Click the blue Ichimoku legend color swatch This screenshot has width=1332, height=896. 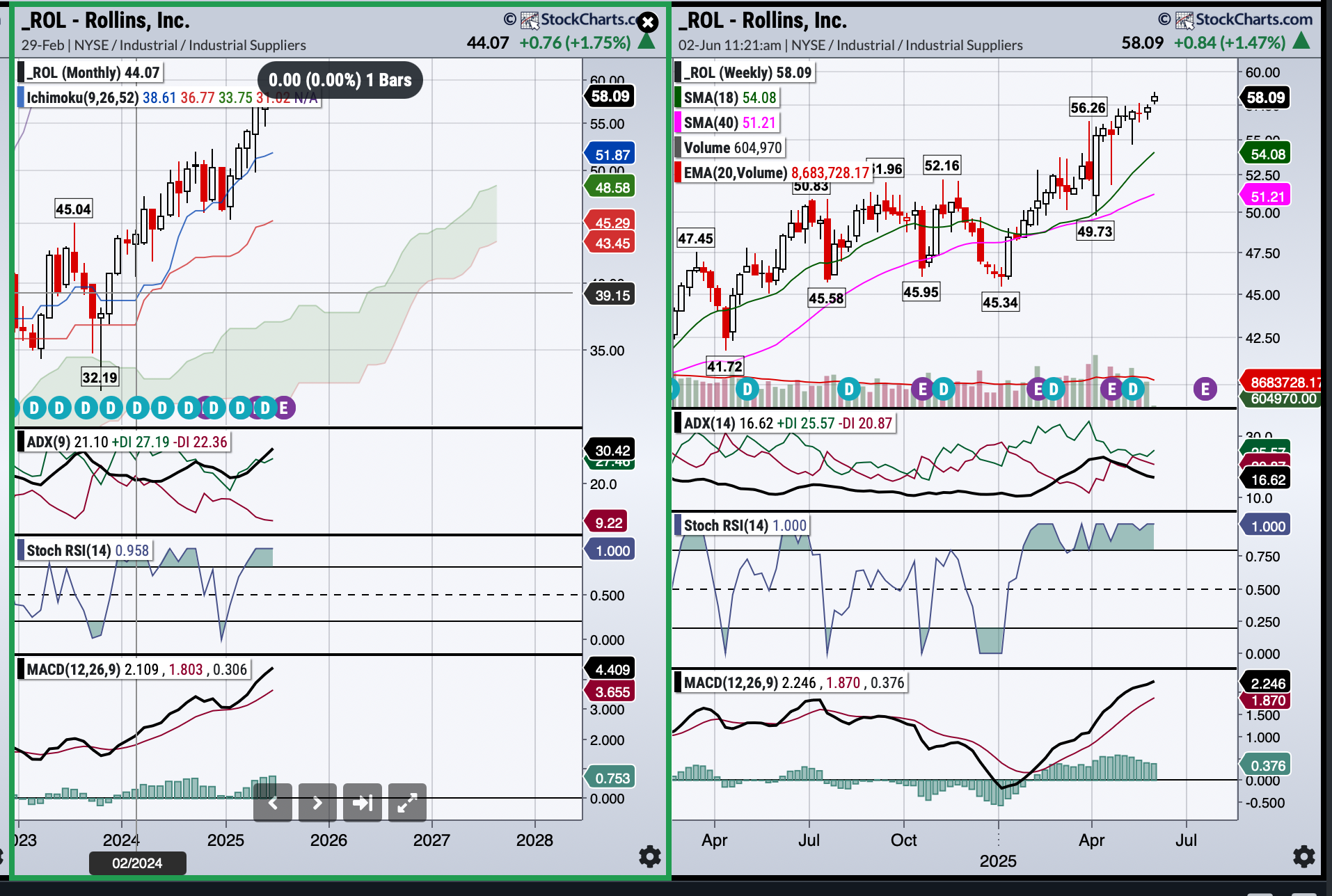21,97
